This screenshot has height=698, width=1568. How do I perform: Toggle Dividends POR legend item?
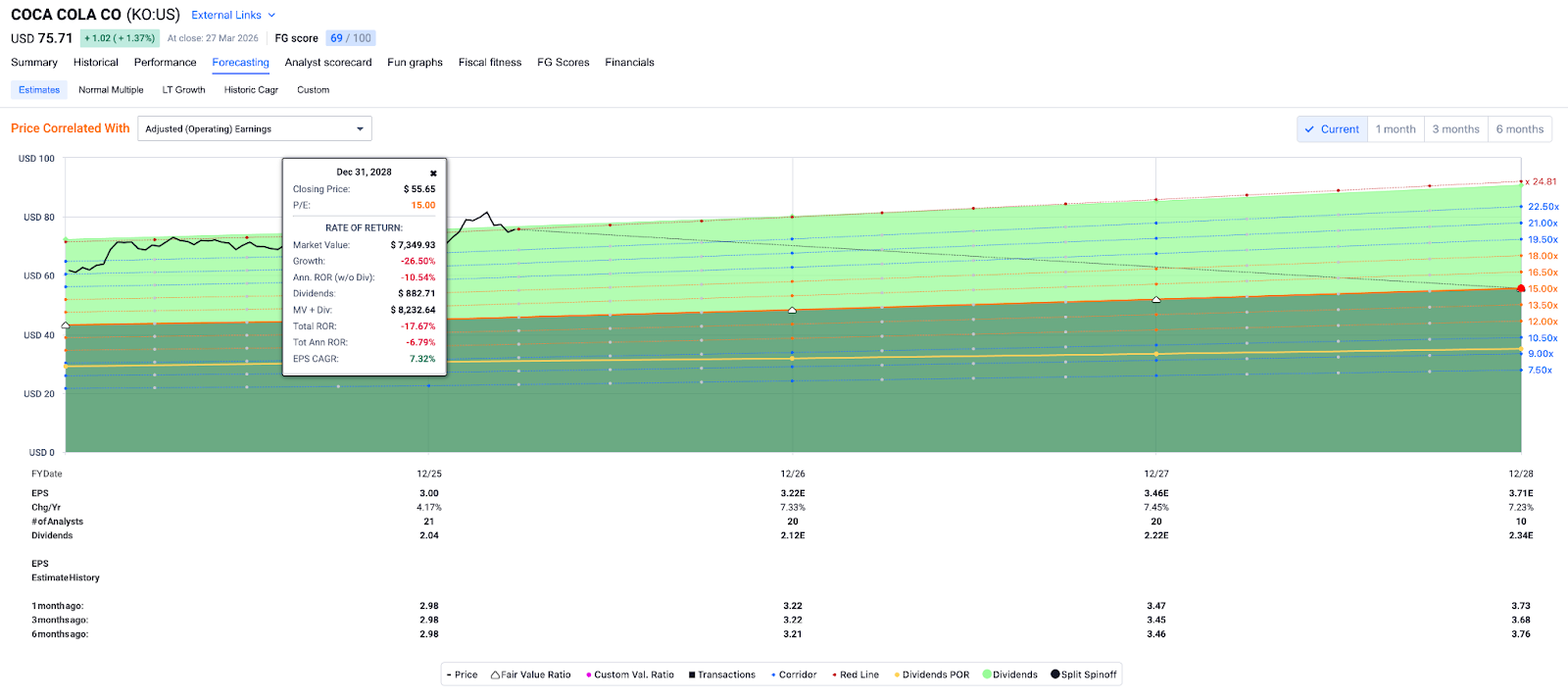coord(931,674)
